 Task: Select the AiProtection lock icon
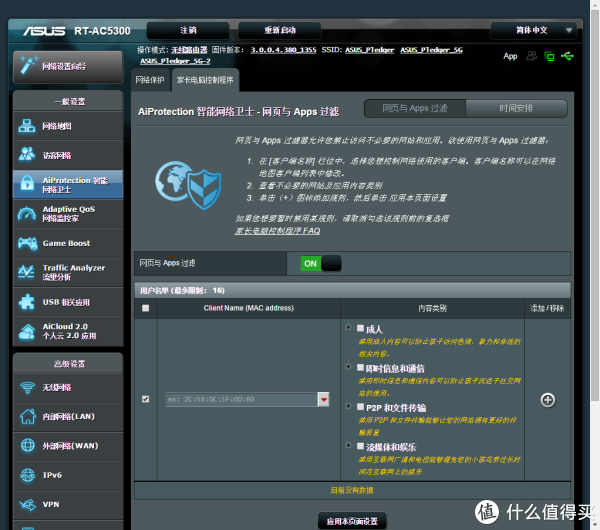(27, 183)
